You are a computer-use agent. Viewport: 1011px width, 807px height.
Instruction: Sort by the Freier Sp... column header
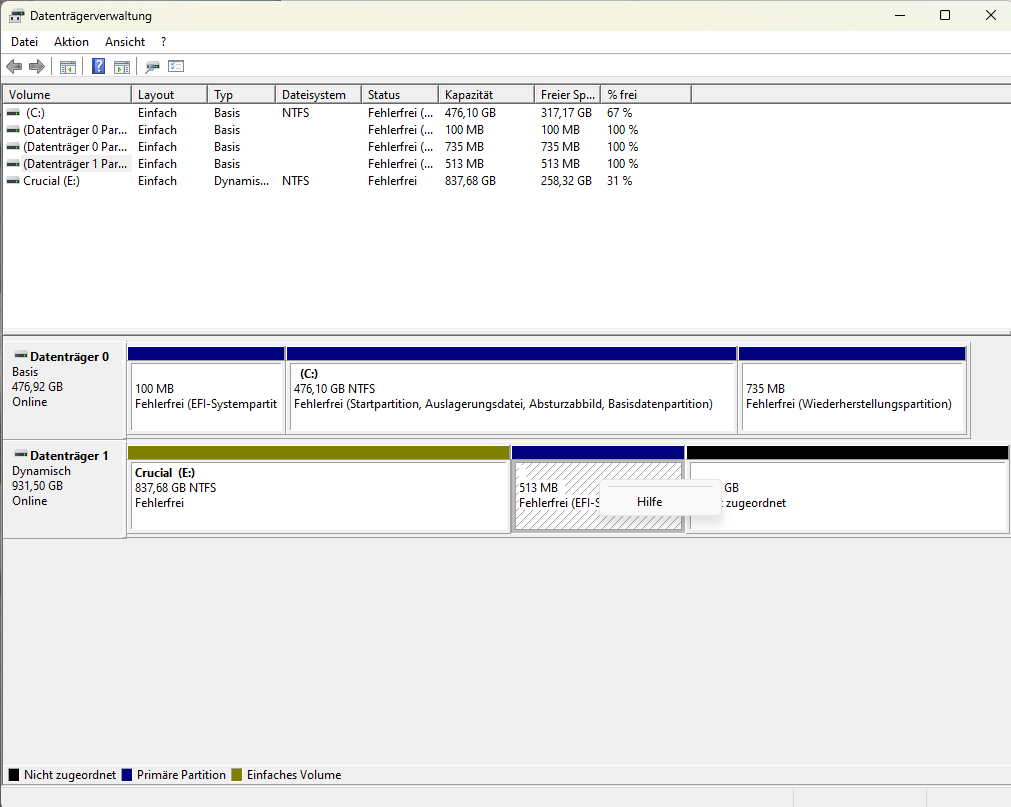(567, 95)
